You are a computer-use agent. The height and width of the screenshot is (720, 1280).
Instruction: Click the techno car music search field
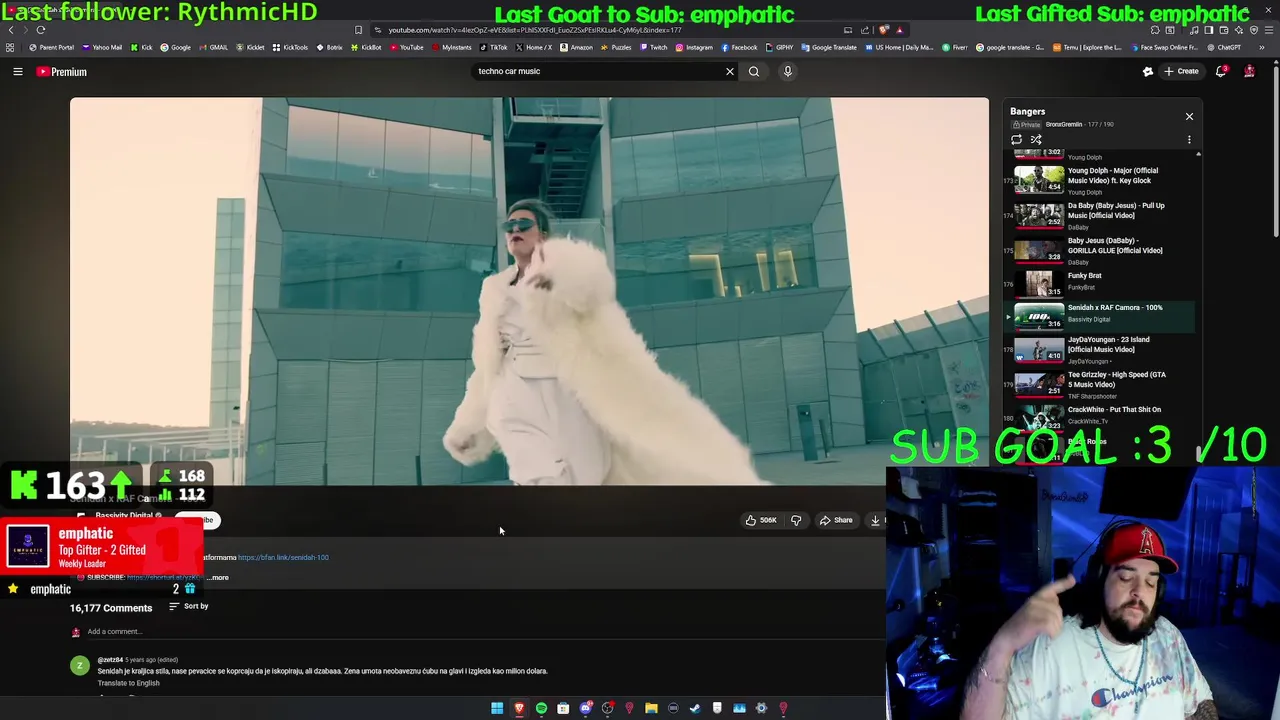pos(598,71)
